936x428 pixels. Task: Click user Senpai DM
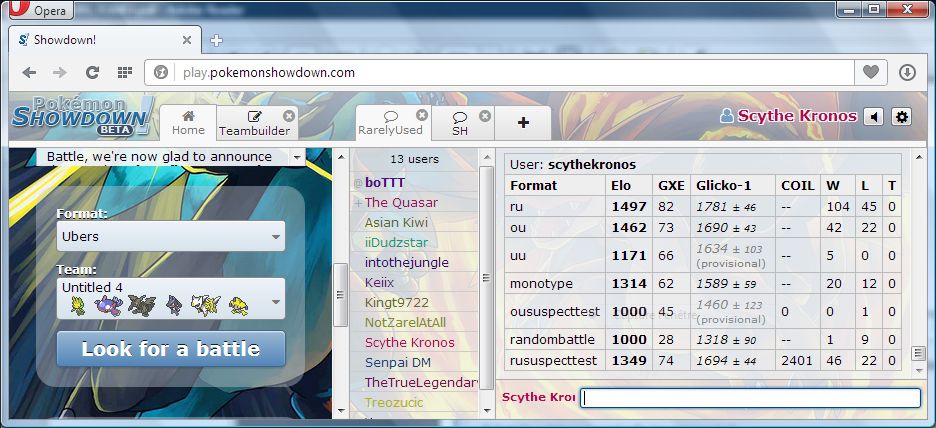click(398, 362)
